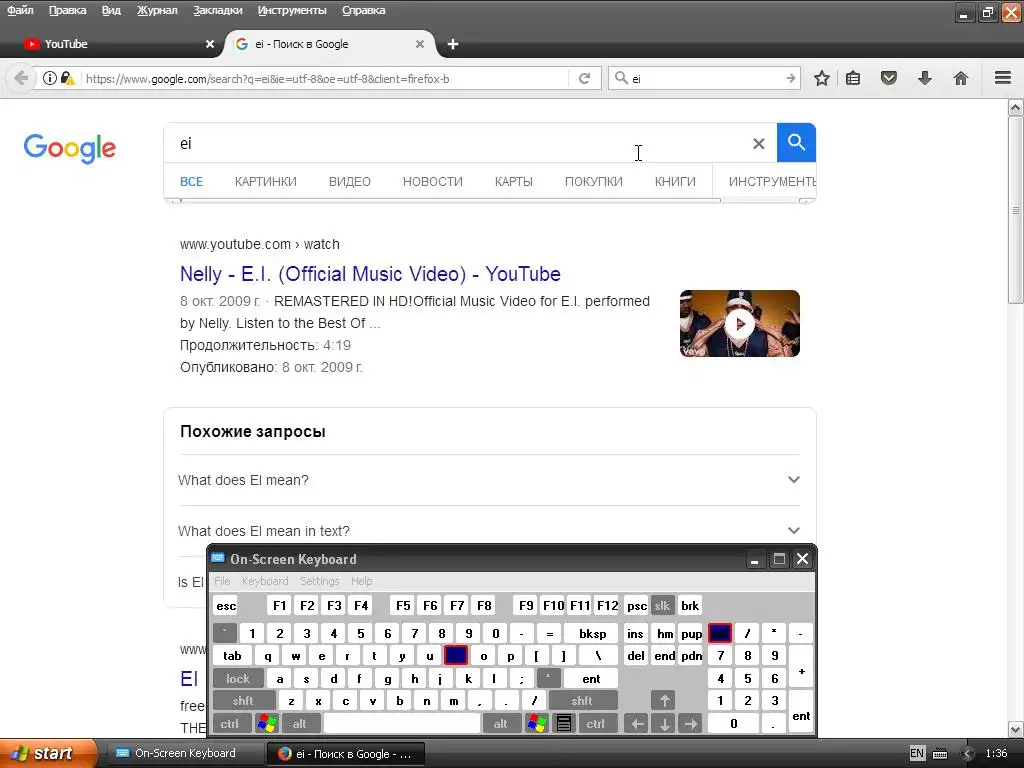1024x768 pixels.
Task: Click the Firefox URL address bar
Action: click(325, 78)
